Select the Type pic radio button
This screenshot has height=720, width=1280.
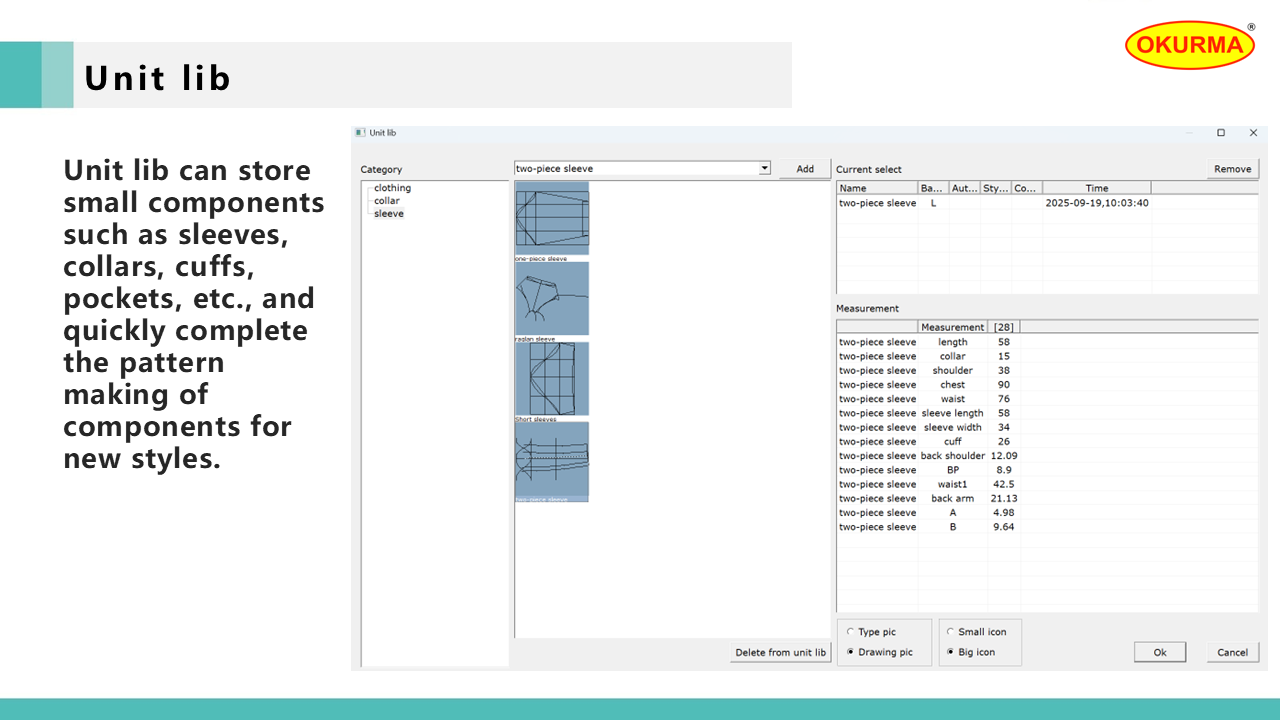[x=851, y=632]
